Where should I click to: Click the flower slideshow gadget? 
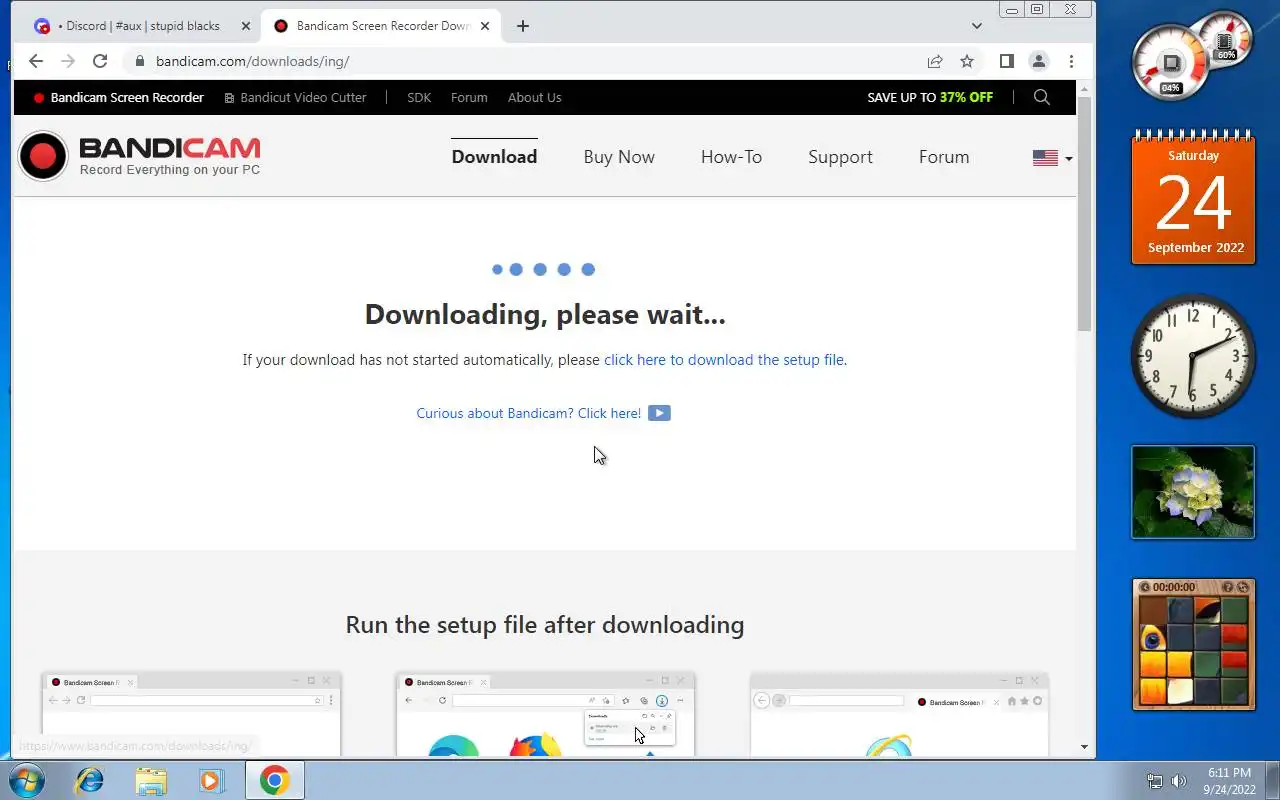(x=1193, y=492)
